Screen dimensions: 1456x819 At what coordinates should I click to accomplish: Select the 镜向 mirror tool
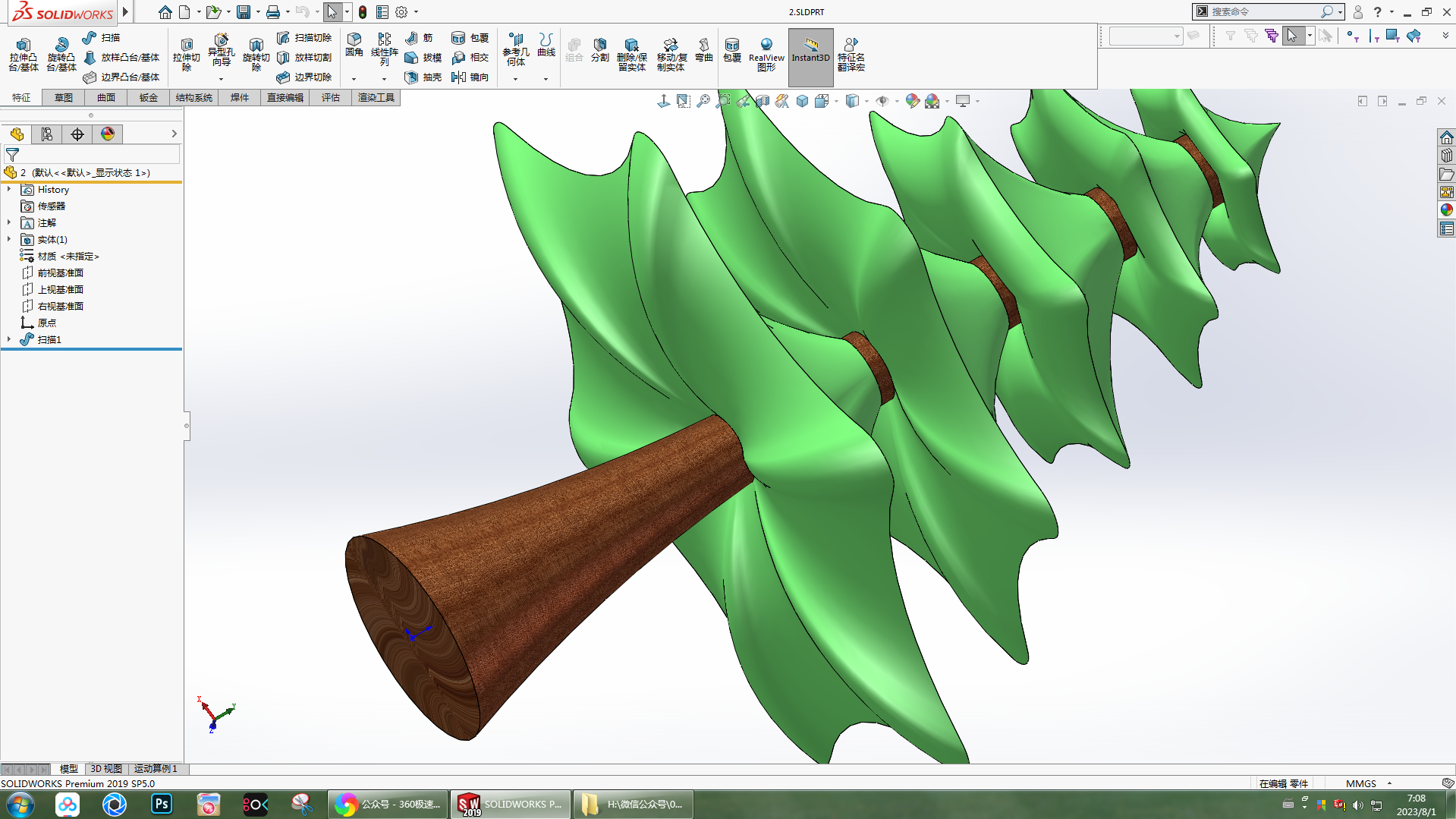pos(470,77)
